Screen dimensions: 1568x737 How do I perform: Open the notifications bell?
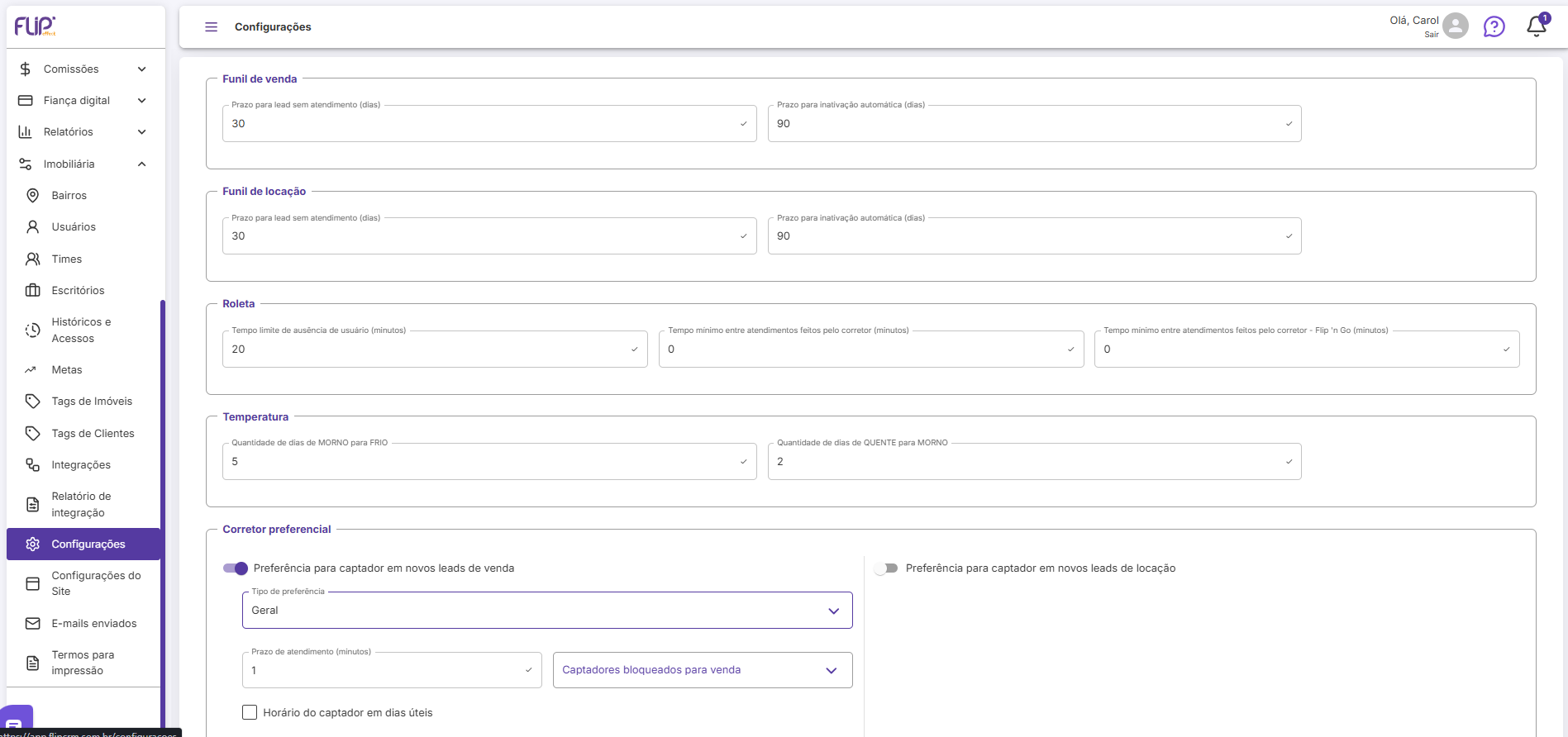pyautogui.click(x=1537, y=26)
